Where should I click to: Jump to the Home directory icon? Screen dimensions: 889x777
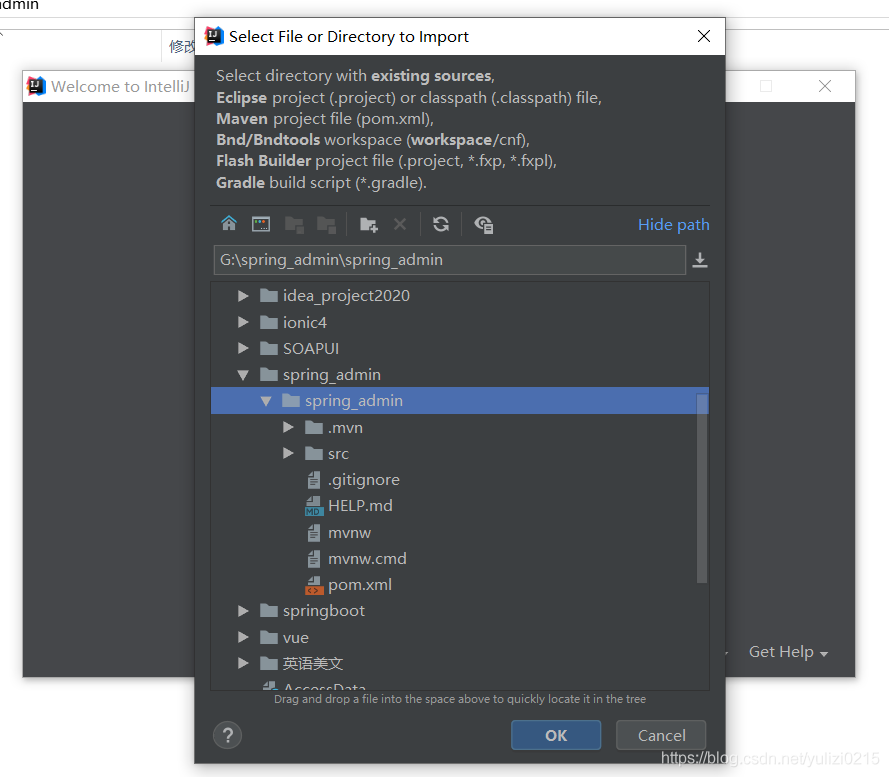click(229, 224)
